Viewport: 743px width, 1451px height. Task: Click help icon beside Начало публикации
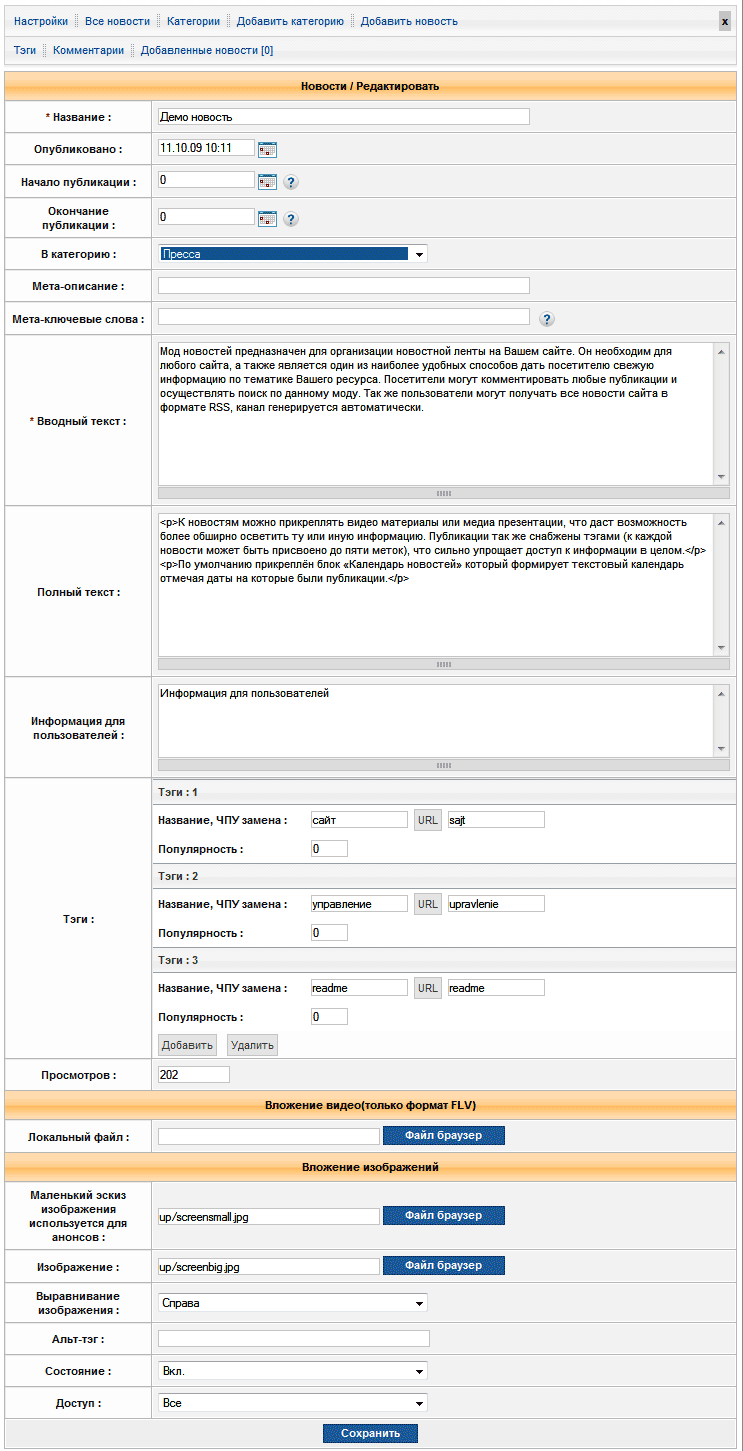click(x=291, y=182)
